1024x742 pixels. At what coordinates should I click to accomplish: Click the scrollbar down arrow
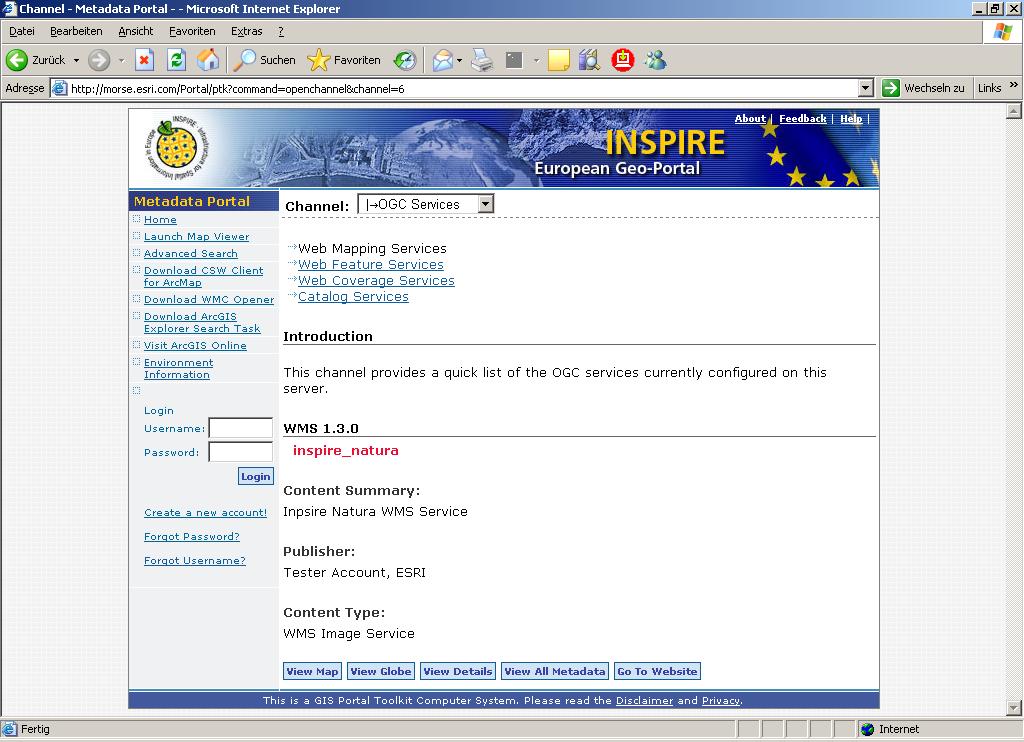(1014, 707)
